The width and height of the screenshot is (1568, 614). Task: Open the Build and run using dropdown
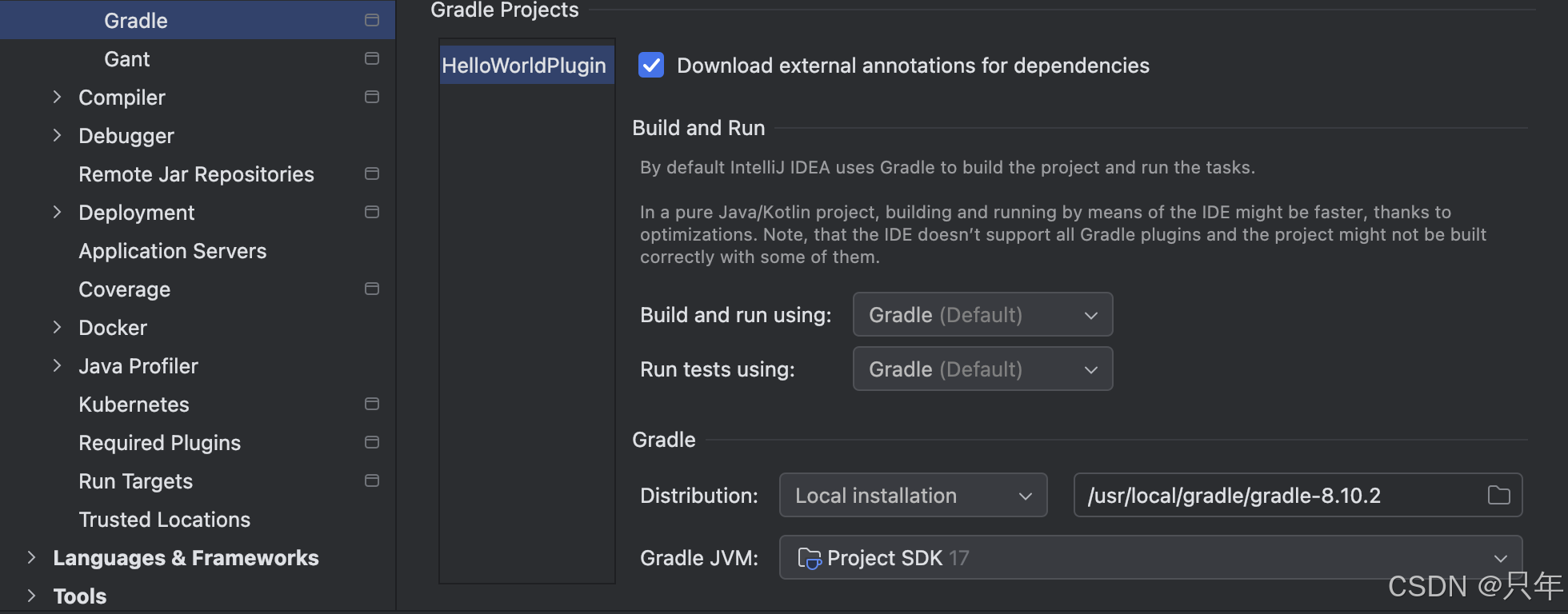[982, 314]
